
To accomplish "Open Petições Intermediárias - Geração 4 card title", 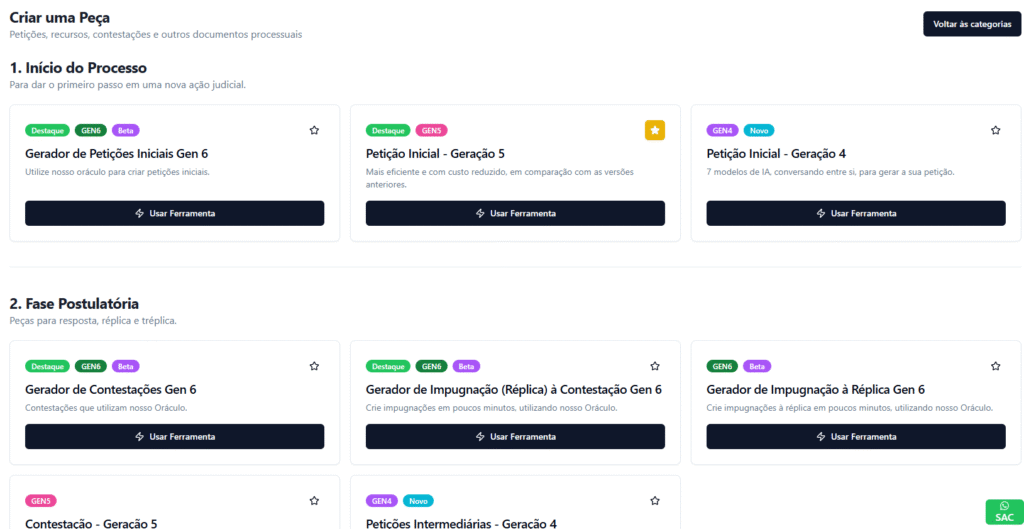I will pyautogui.click(x=461, y=523).
